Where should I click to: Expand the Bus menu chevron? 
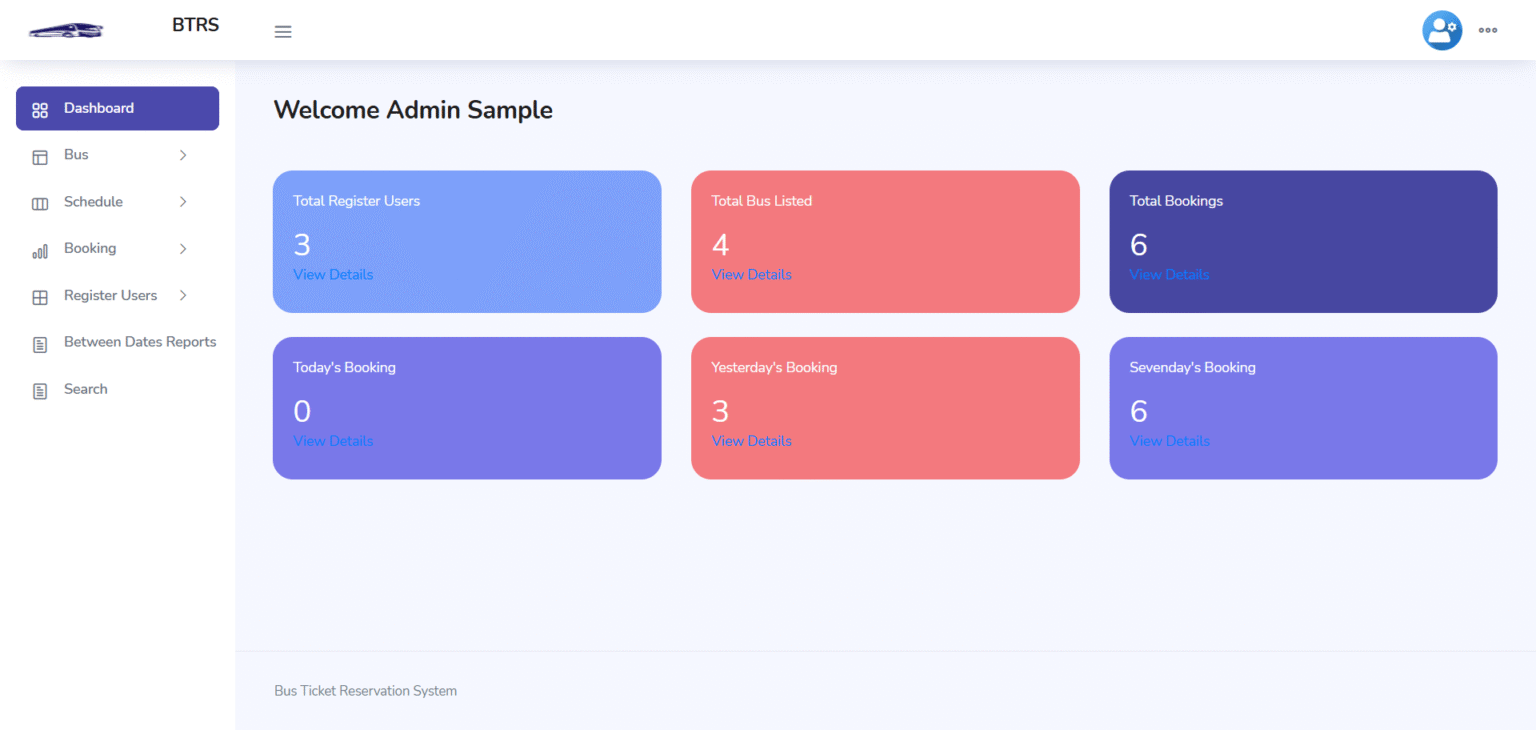[182, 155]
